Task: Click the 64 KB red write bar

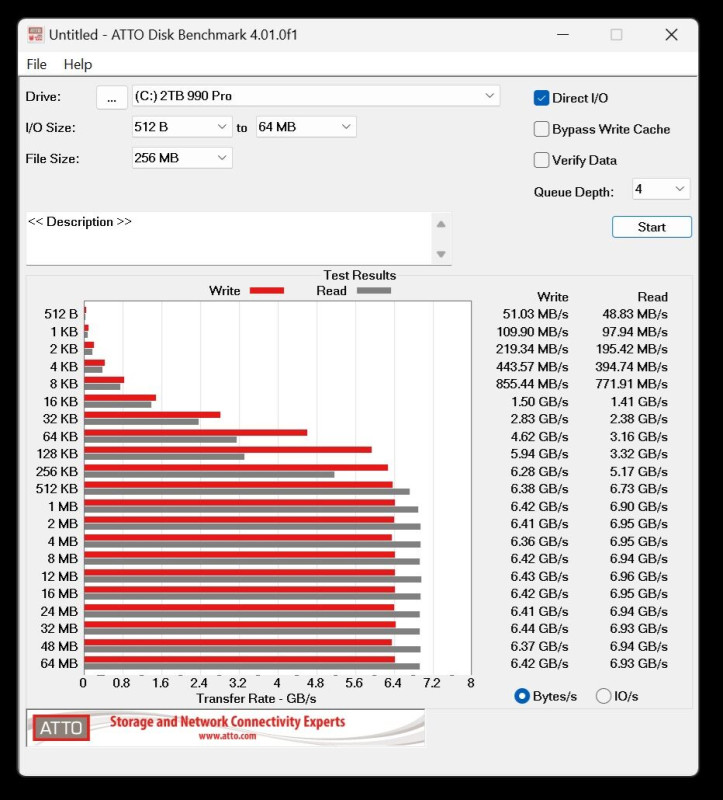Action: [195, 433]
